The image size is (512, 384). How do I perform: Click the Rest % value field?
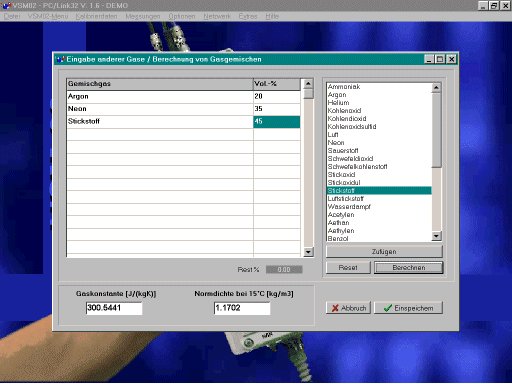coord(284,269)
